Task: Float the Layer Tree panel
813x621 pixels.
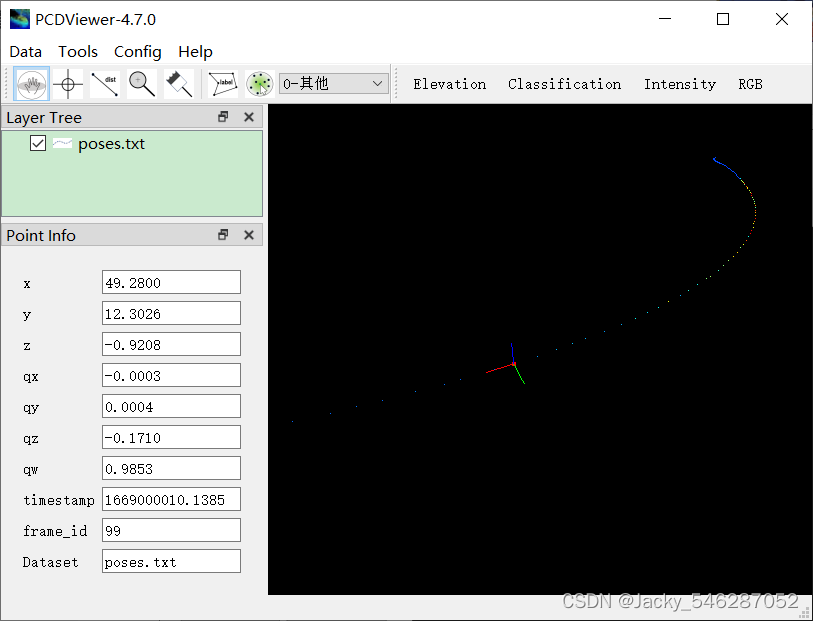Action: [223, 117]
